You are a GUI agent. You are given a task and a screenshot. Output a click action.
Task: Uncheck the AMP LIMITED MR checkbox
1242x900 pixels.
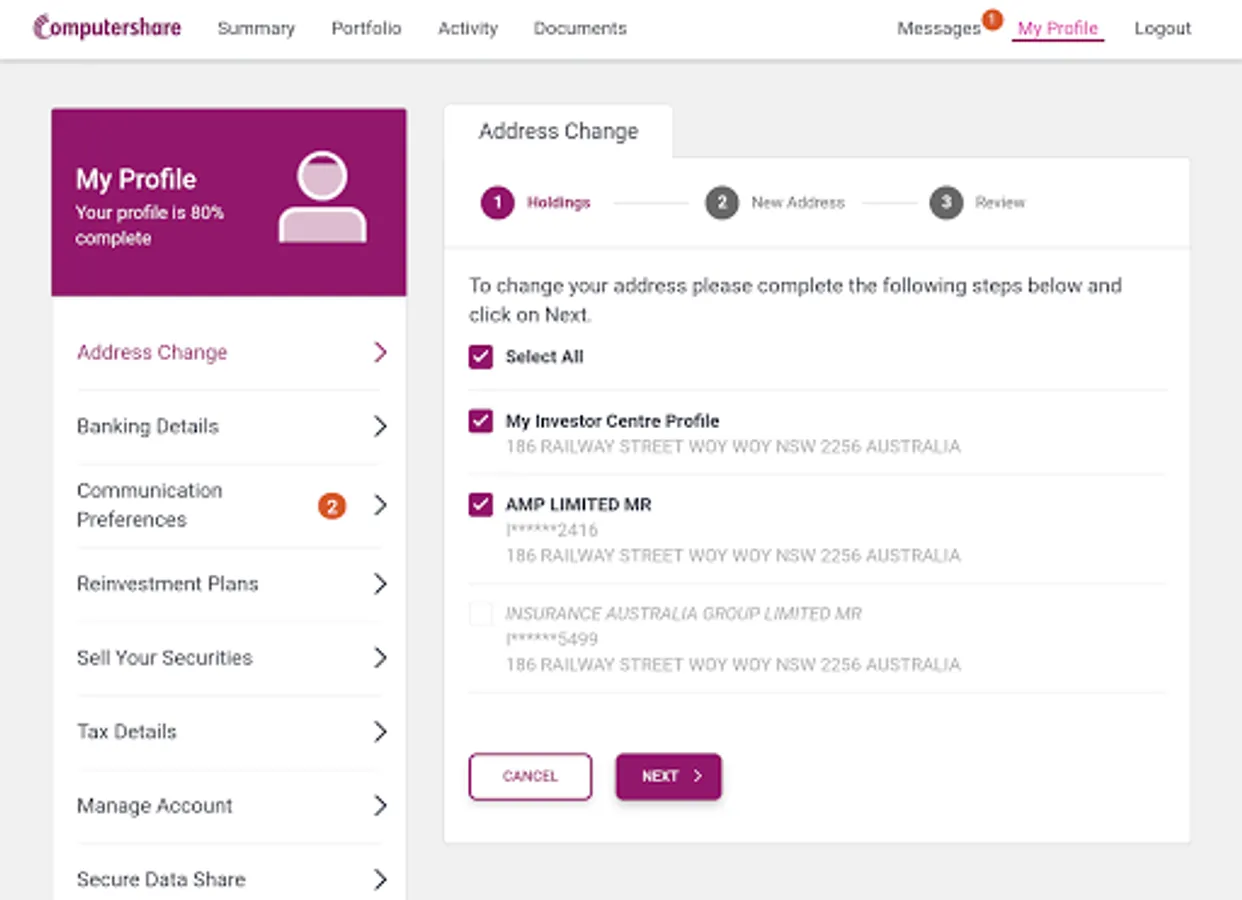pos(481,504)
